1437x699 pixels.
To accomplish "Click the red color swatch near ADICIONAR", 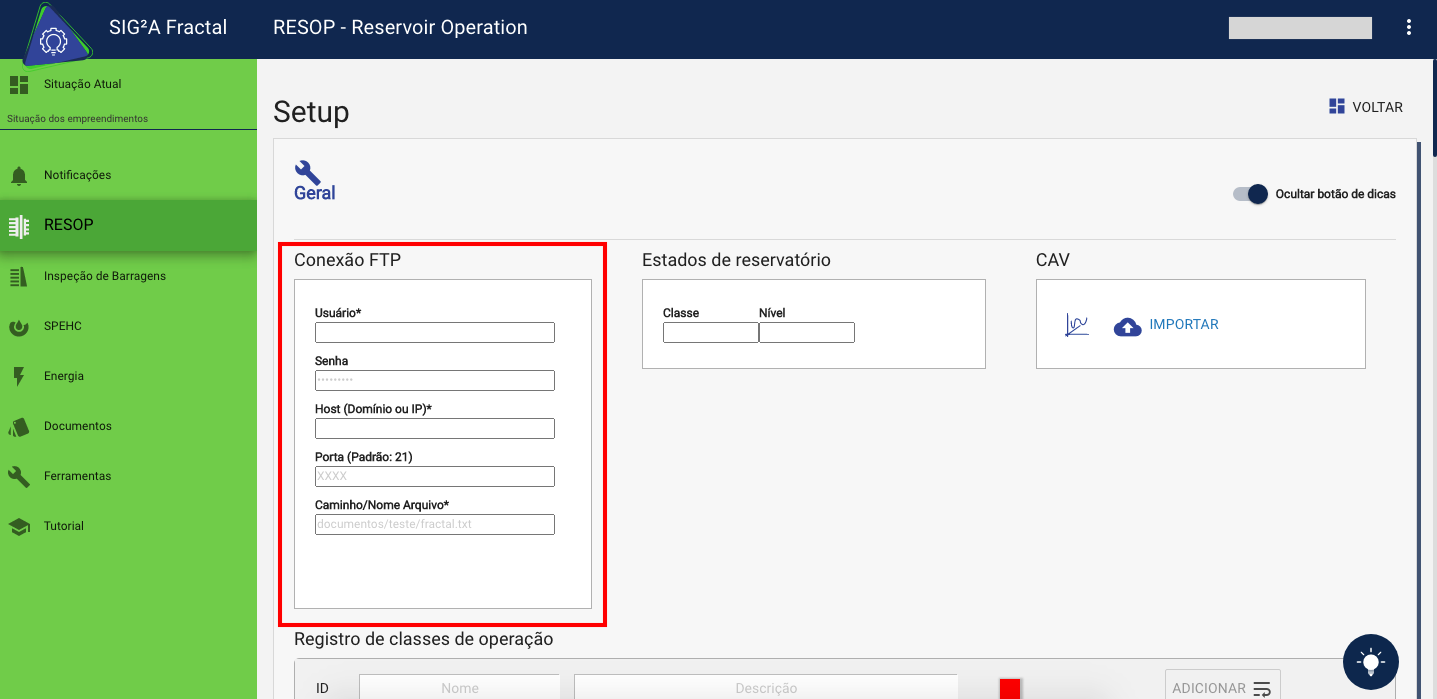I will tap(1009, 687).
